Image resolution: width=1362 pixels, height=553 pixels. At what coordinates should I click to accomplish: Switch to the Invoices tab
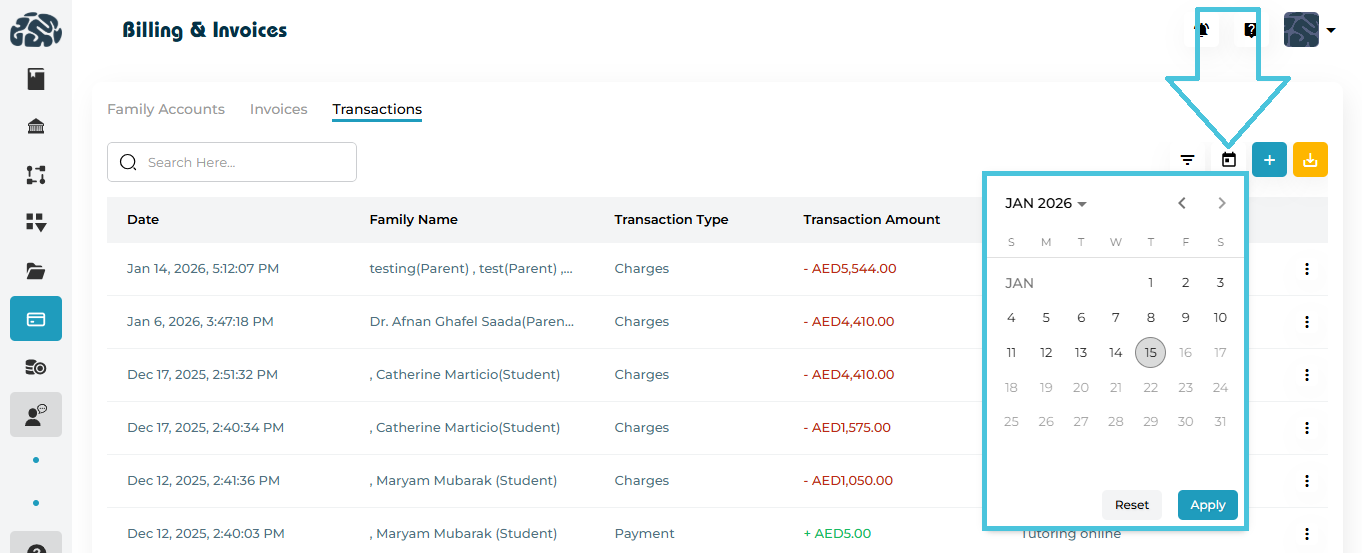point(278,109)
